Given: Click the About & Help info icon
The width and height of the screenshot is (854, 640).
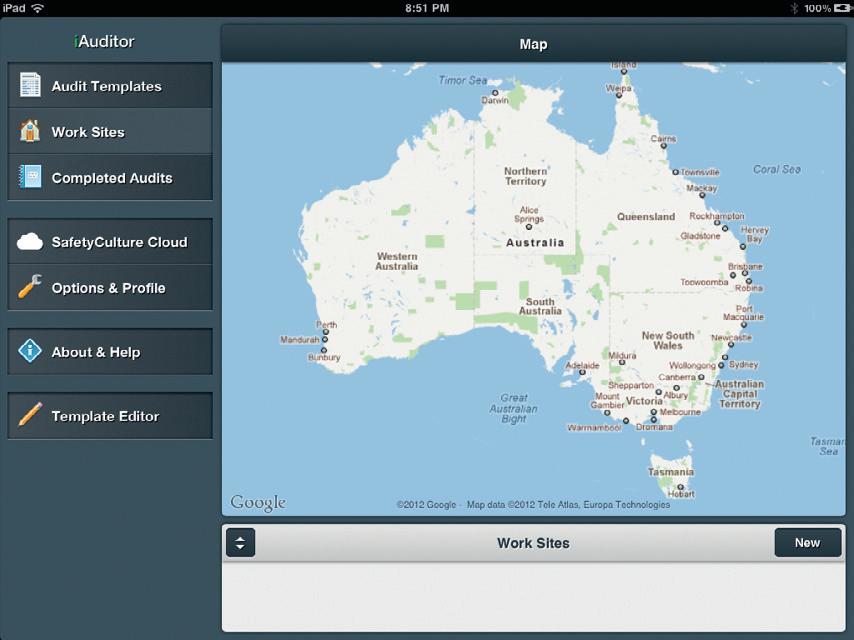Looking at the screenshot, I should (x=30, y=351).
